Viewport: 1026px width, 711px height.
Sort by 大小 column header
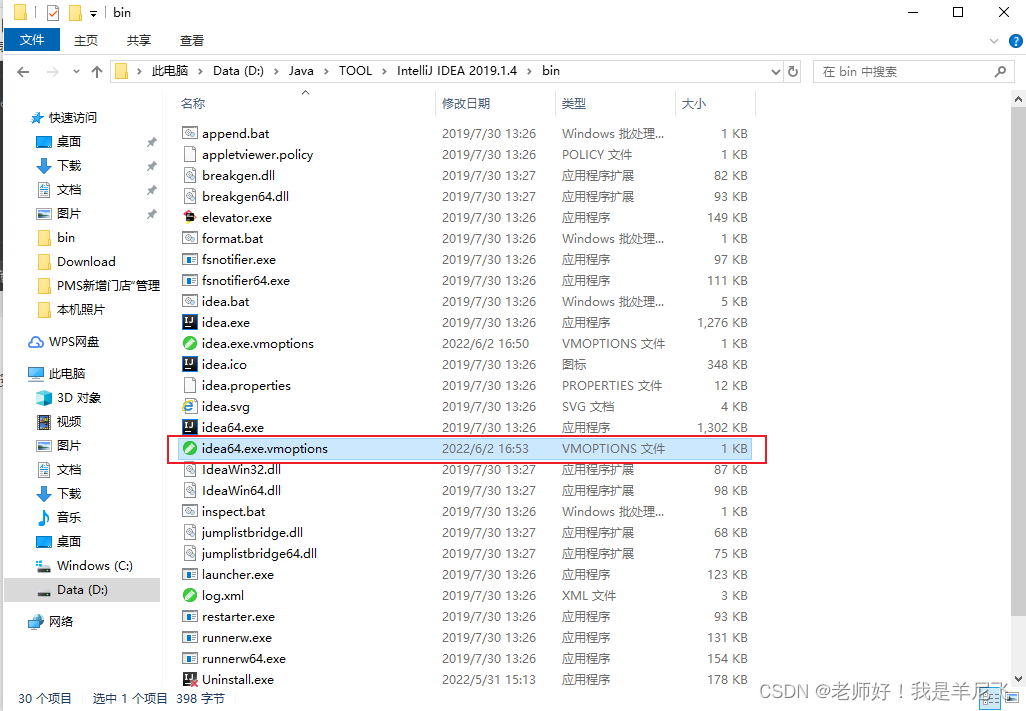coord(694,103)
